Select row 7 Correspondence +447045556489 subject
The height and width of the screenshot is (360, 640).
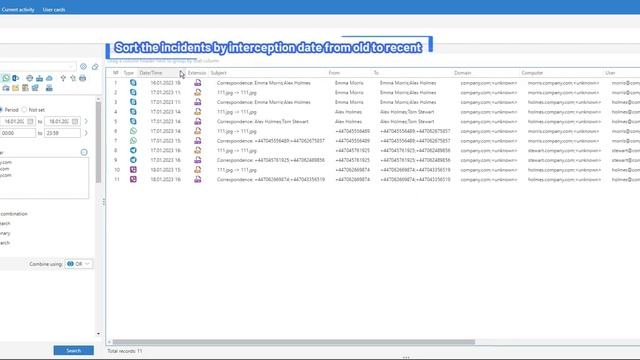pos(271,141)
